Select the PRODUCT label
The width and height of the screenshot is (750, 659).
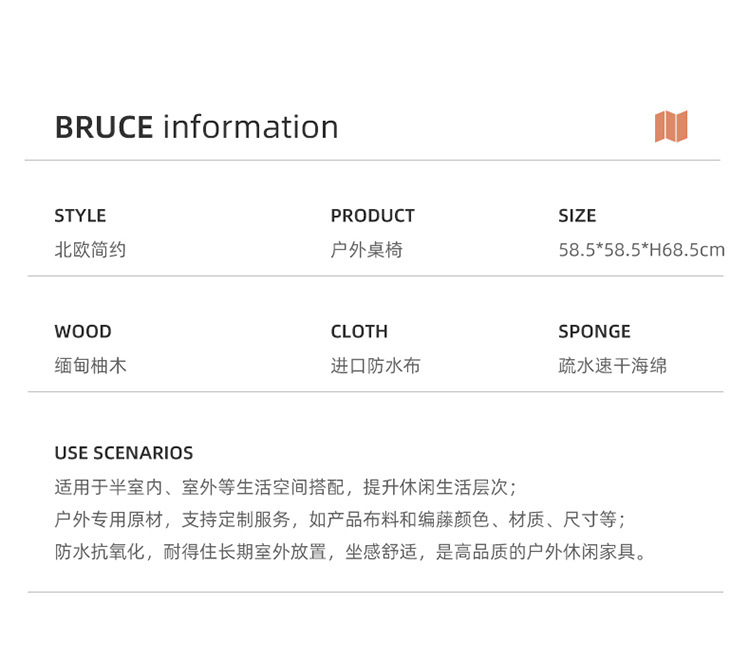(372, 216)
